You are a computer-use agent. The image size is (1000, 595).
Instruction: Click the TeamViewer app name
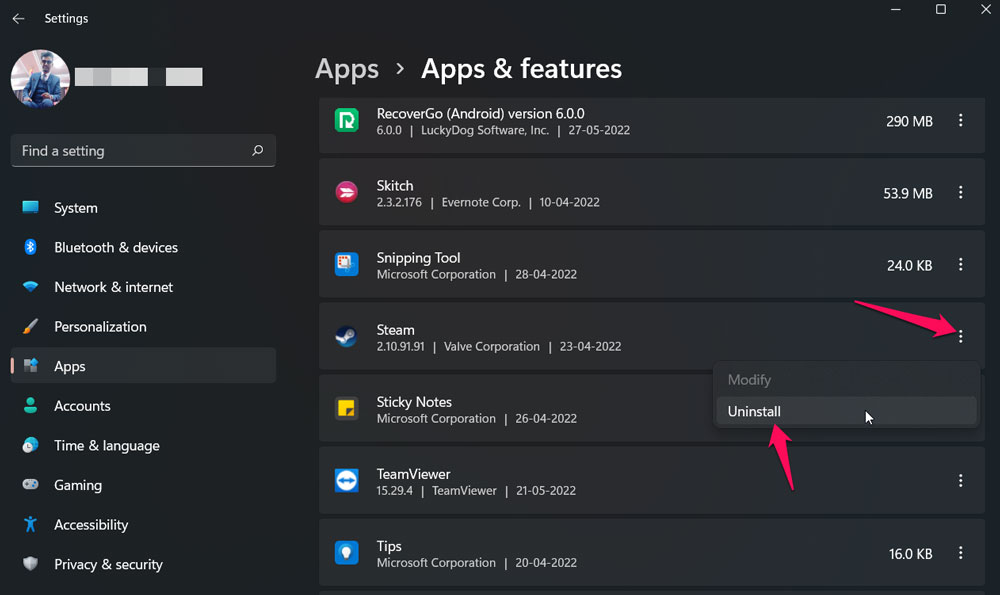point(413,474)
